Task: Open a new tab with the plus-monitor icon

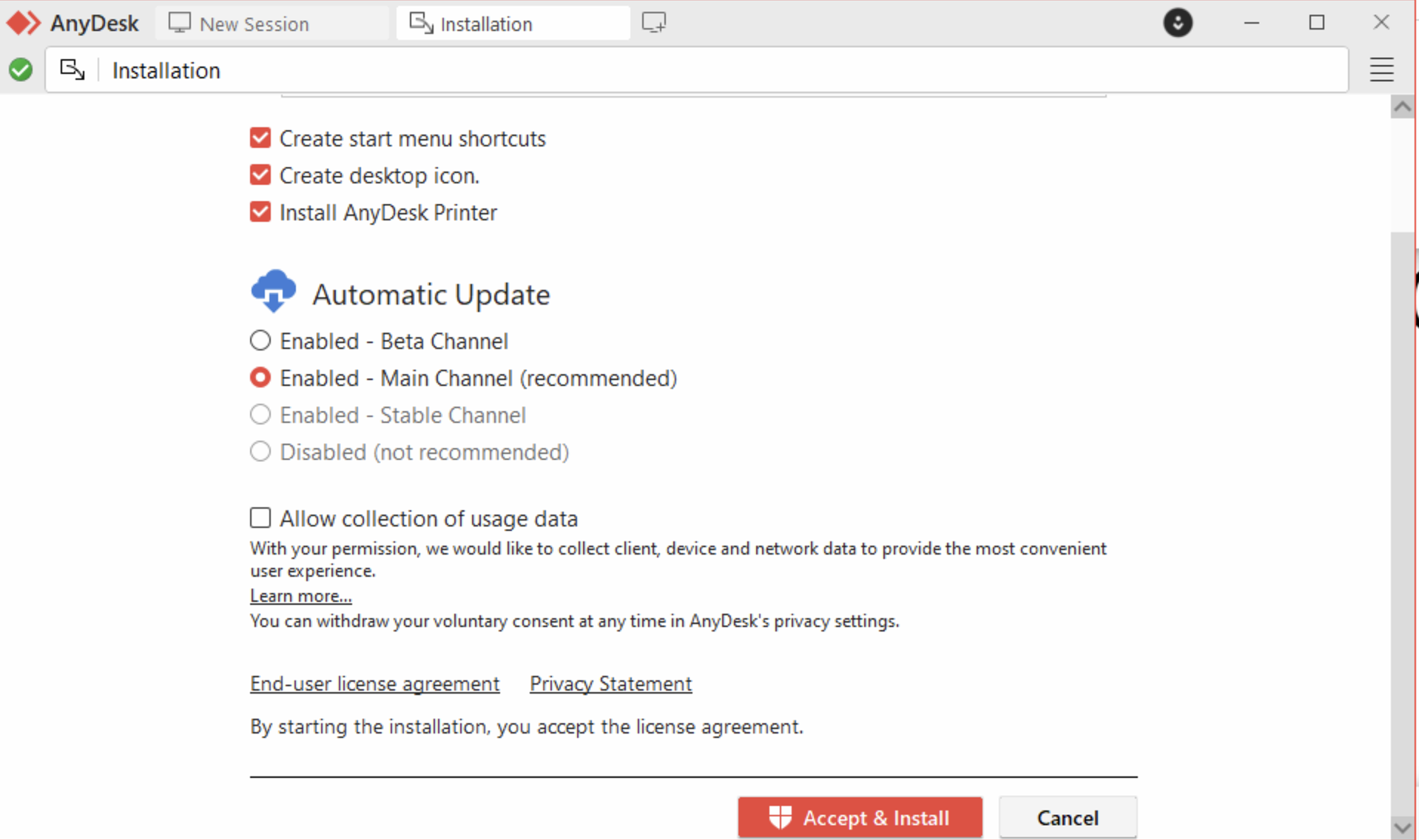Action: (654, 23)
